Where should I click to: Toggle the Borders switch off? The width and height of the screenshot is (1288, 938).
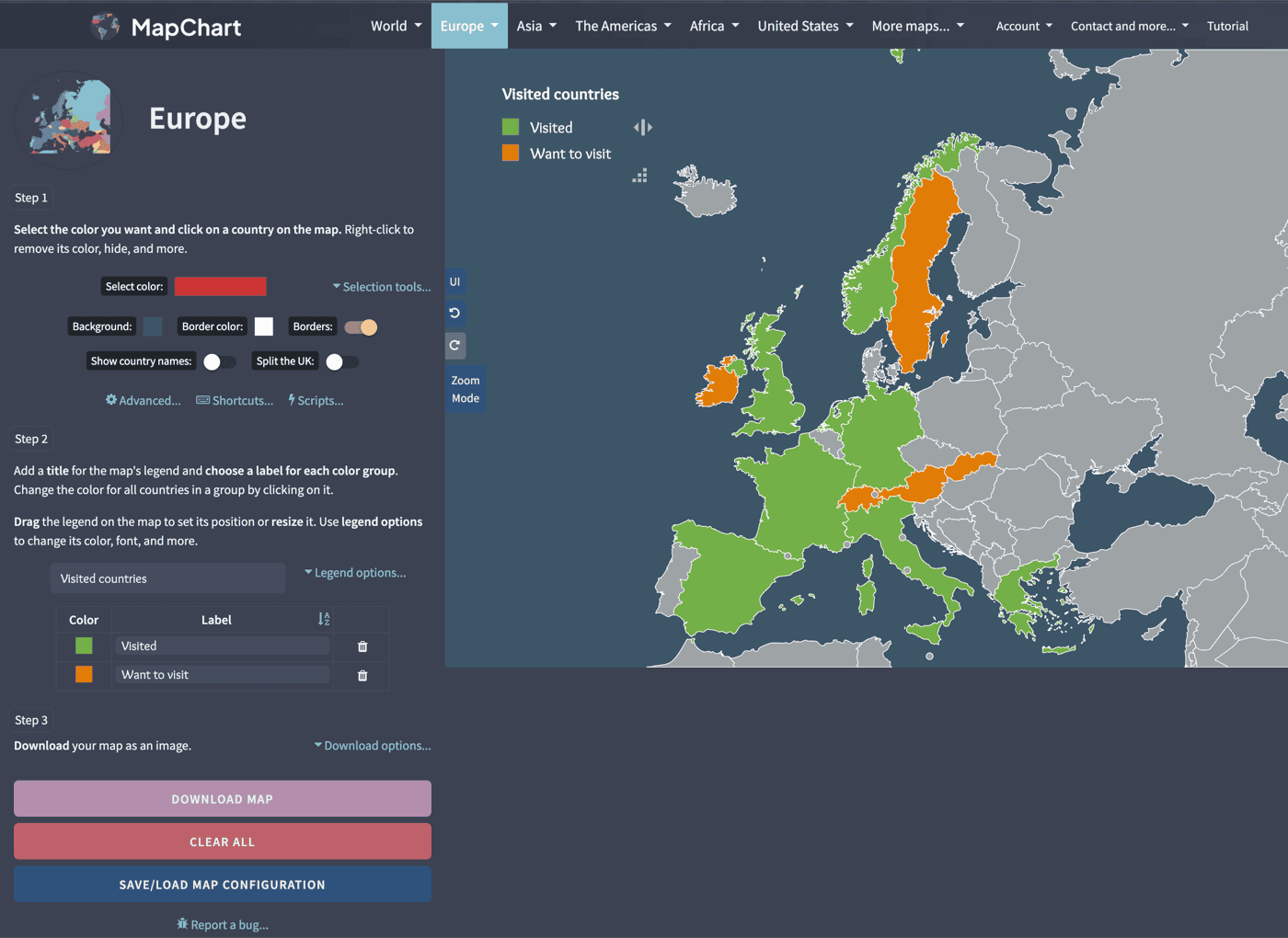(361, 327)
